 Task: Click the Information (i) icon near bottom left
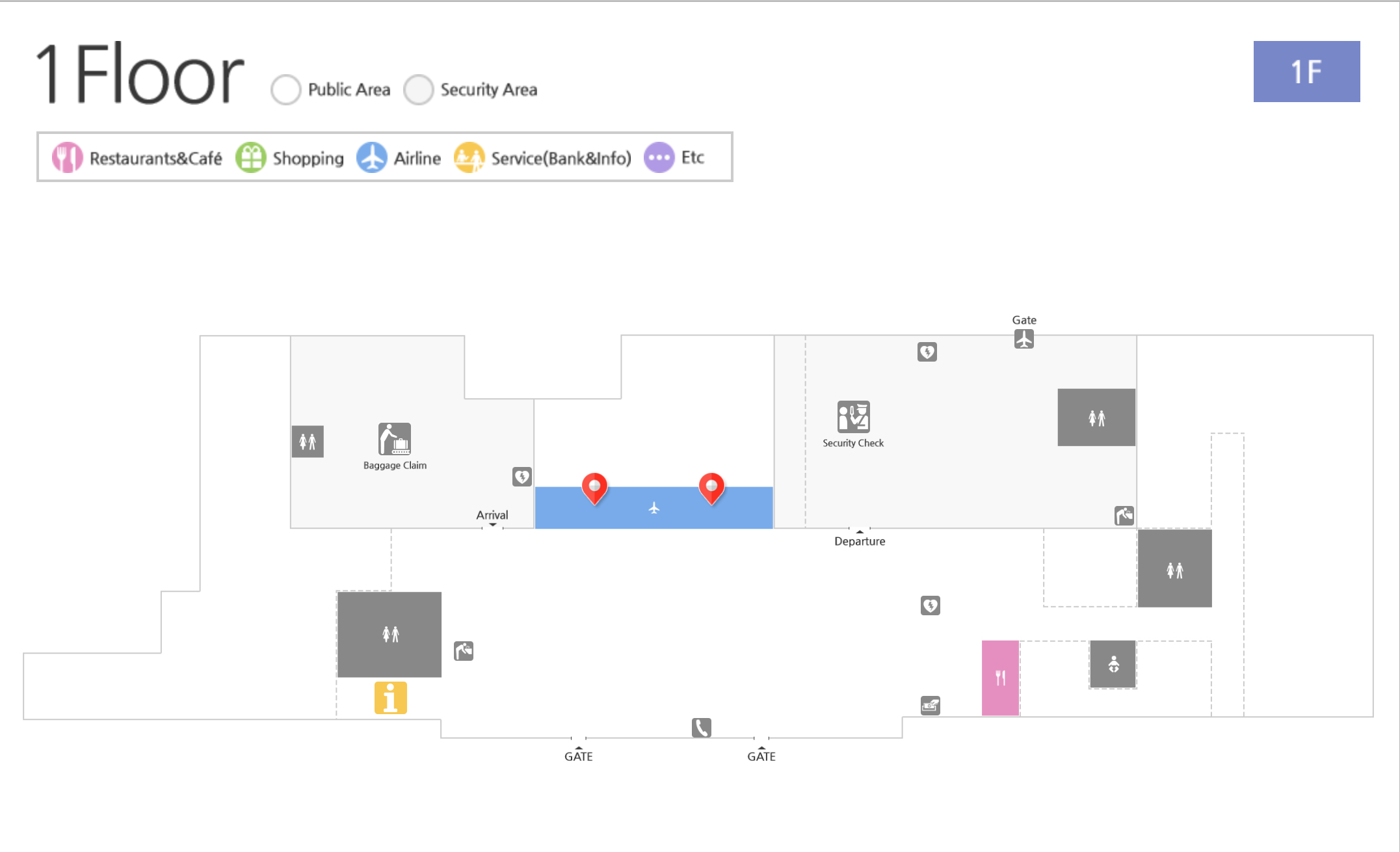pyautogui.click(x=390, y=697)
